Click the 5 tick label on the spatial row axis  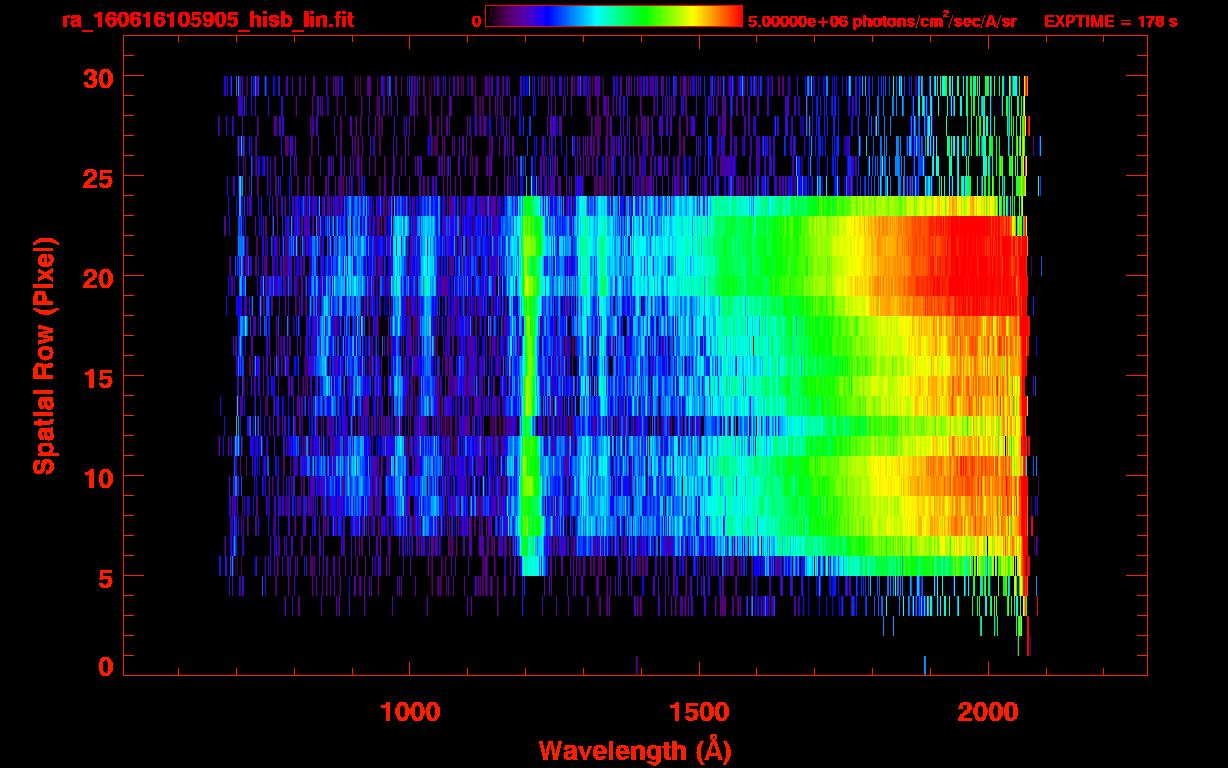tap(103, 577)
